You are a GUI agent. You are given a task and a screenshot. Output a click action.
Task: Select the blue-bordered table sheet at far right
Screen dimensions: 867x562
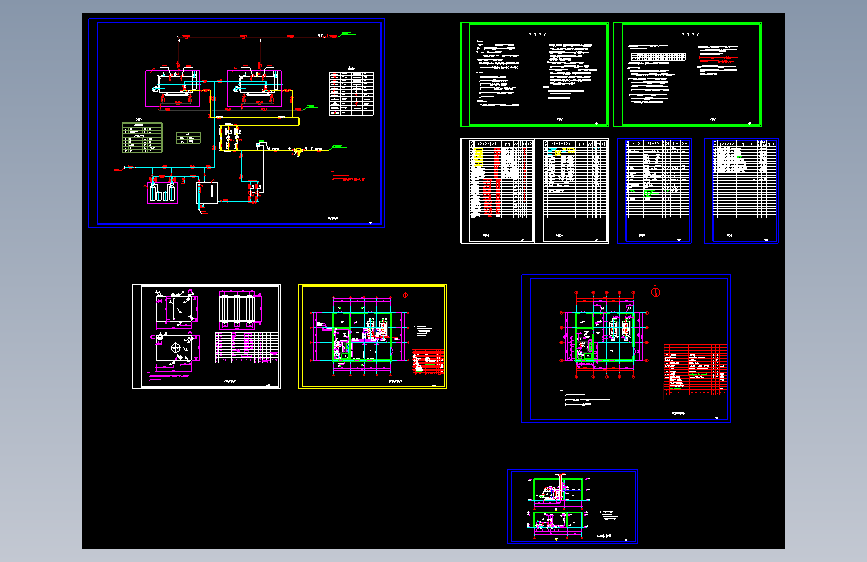coord(741,191)
